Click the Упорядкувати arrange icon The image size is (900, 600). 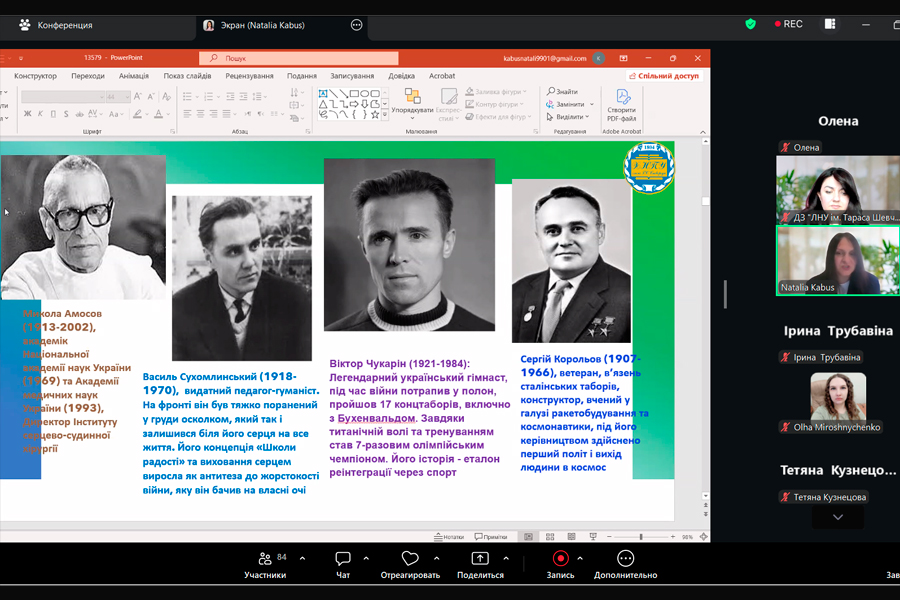click(411, 96)
